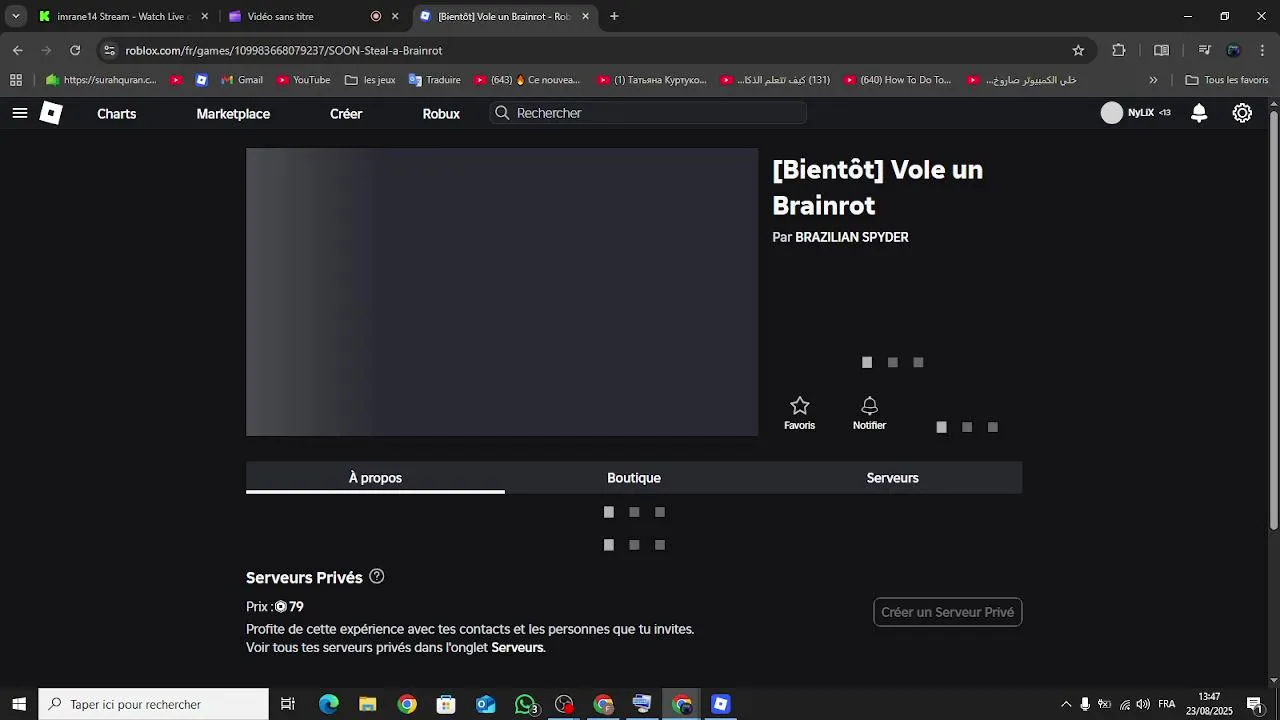Click the NyLiX profile avatar

[1112, 113]
